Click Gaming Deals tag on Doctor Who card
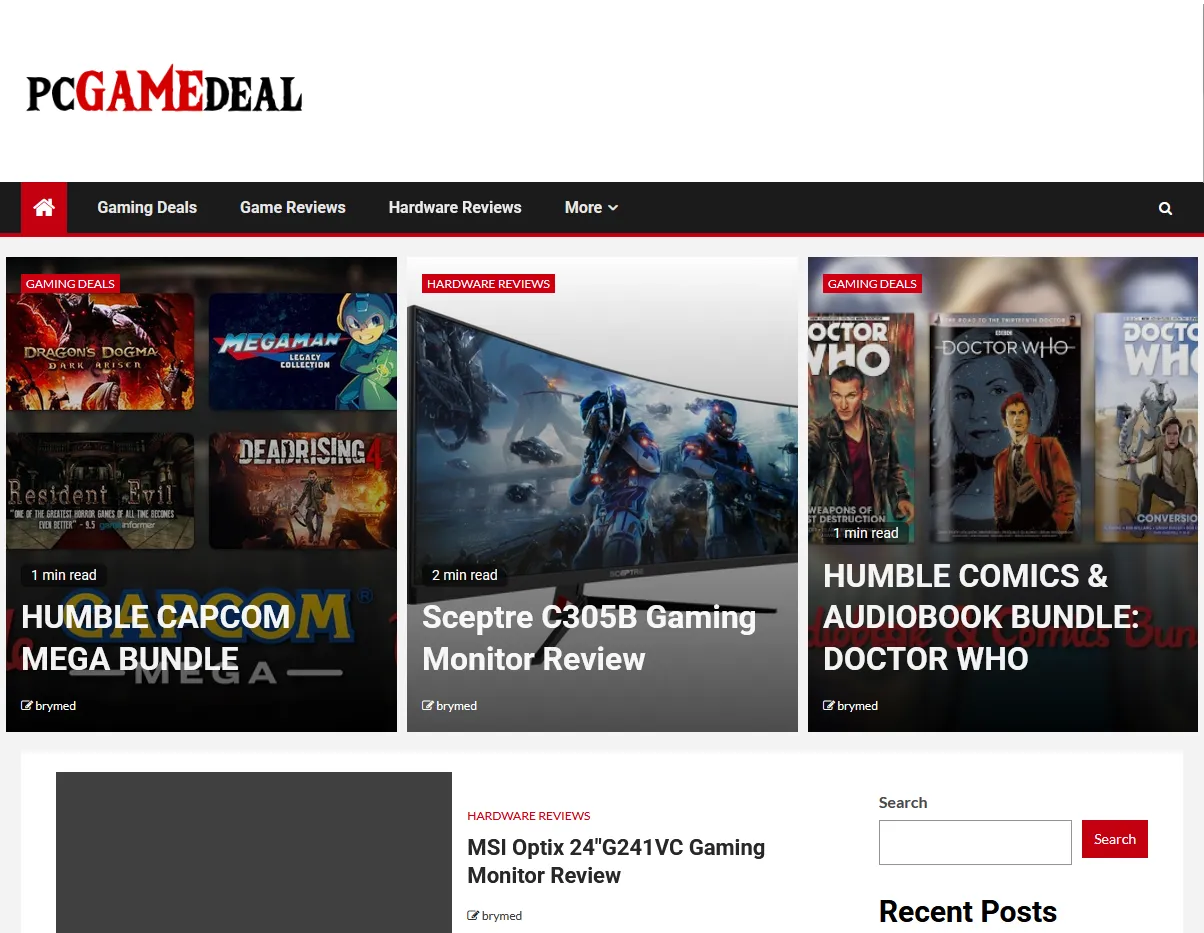1204x933 pixels. [872, 284]
